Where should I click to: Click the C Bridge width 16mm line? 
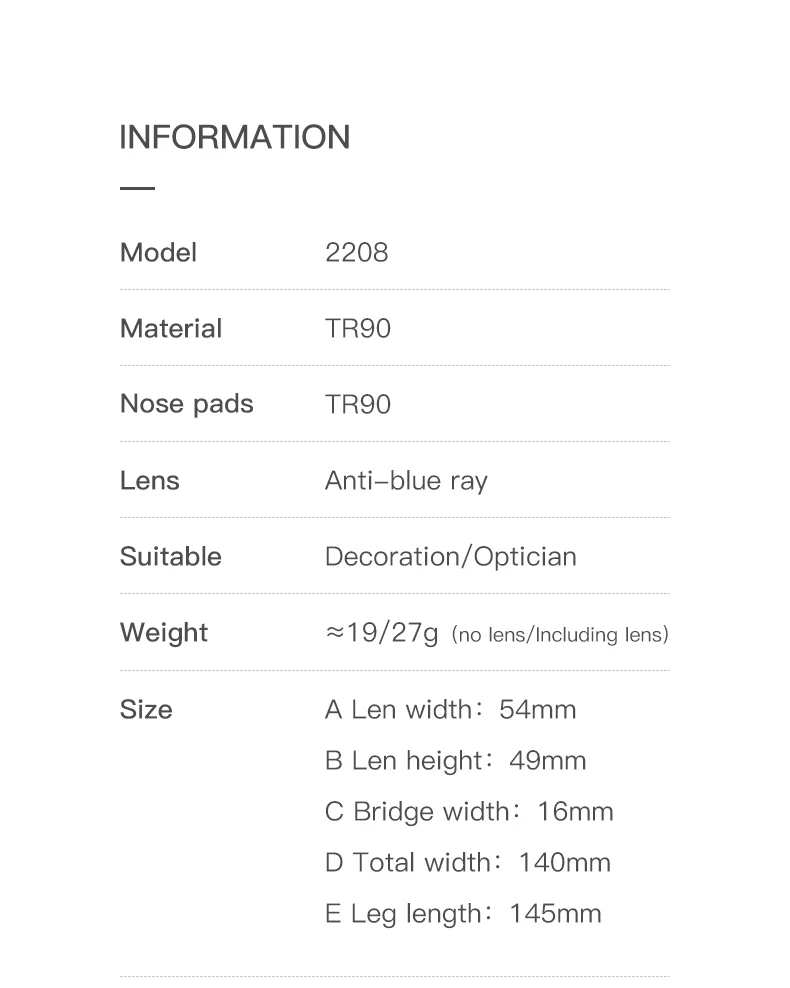(469, 812)
